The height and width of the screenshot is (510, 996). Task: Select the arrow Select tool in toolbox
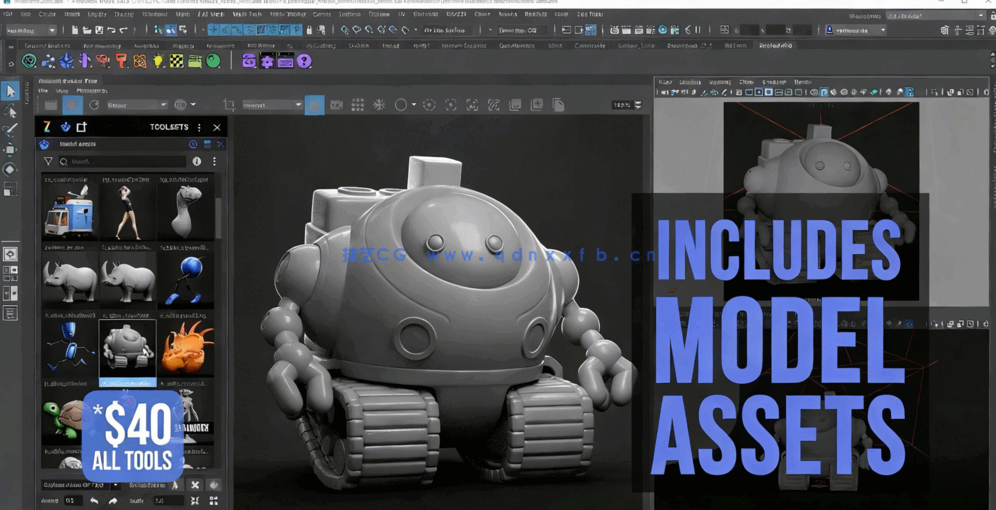click(11, 91)
